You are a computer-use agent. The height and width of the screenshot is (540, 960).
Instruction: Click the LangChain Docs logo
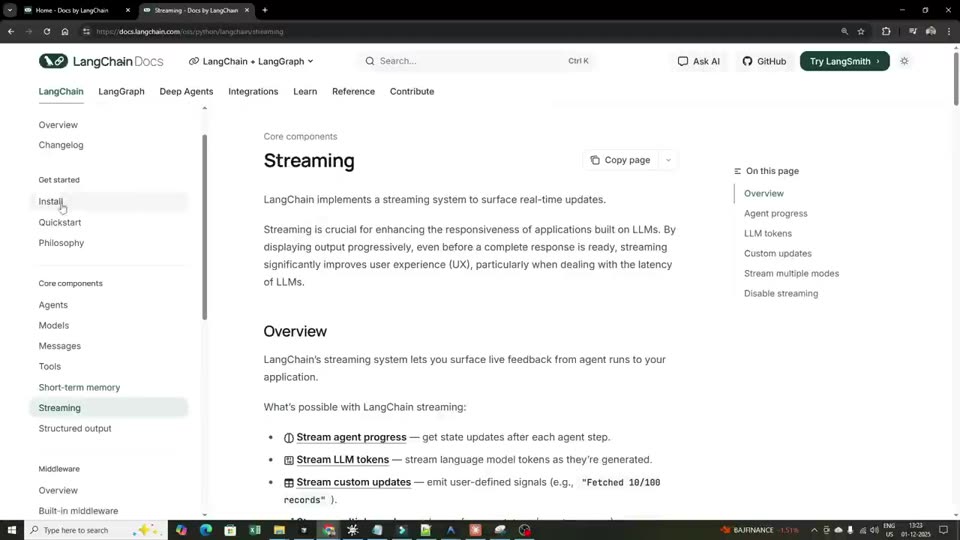(101, 61)
